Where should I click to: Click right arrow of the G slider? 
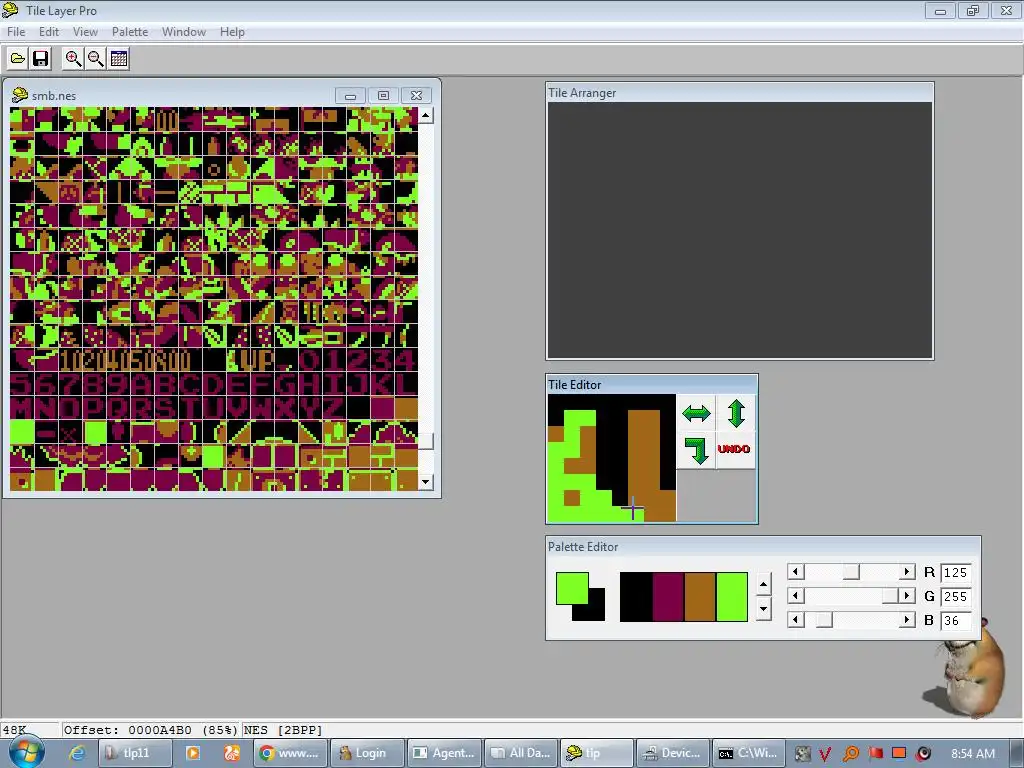(x=906, y=596)
